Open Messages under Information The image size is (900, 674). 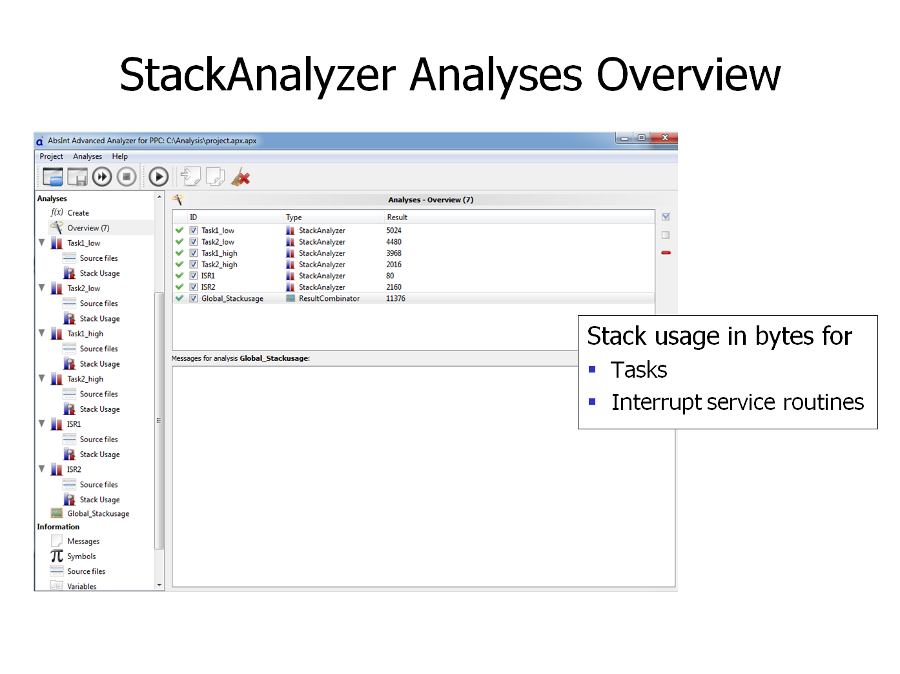tap(83, 541)
